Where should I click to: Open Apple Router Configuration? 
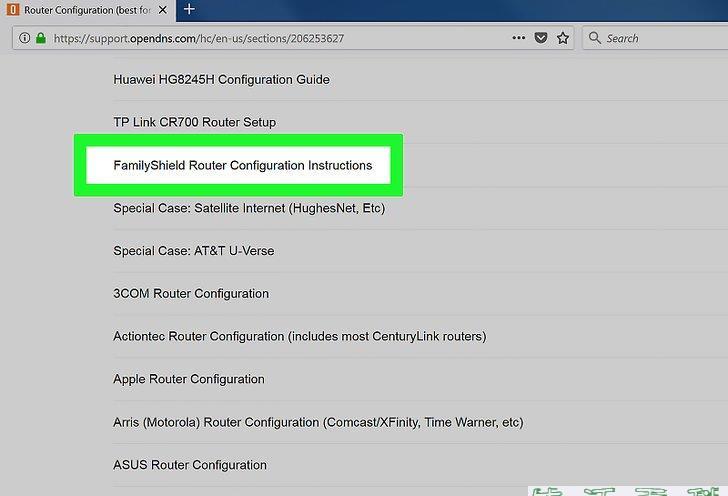coord(189,379)
